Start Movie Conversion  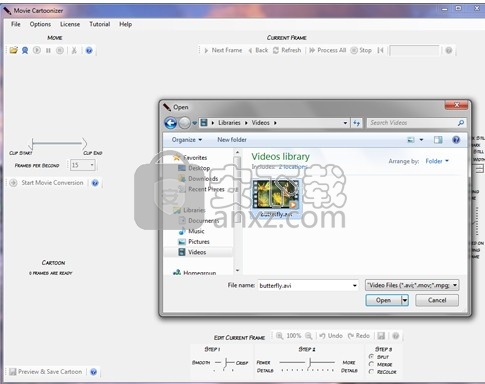click(47, 183)
